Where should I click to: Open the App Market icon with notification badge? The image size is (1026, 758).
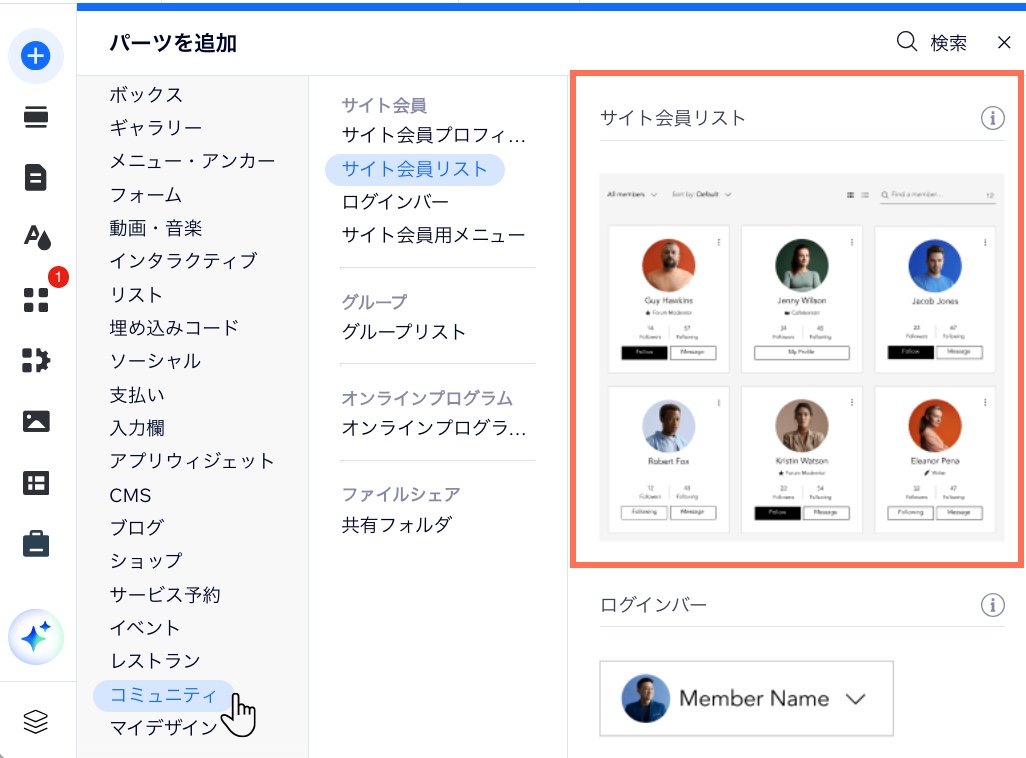(36, 297)
